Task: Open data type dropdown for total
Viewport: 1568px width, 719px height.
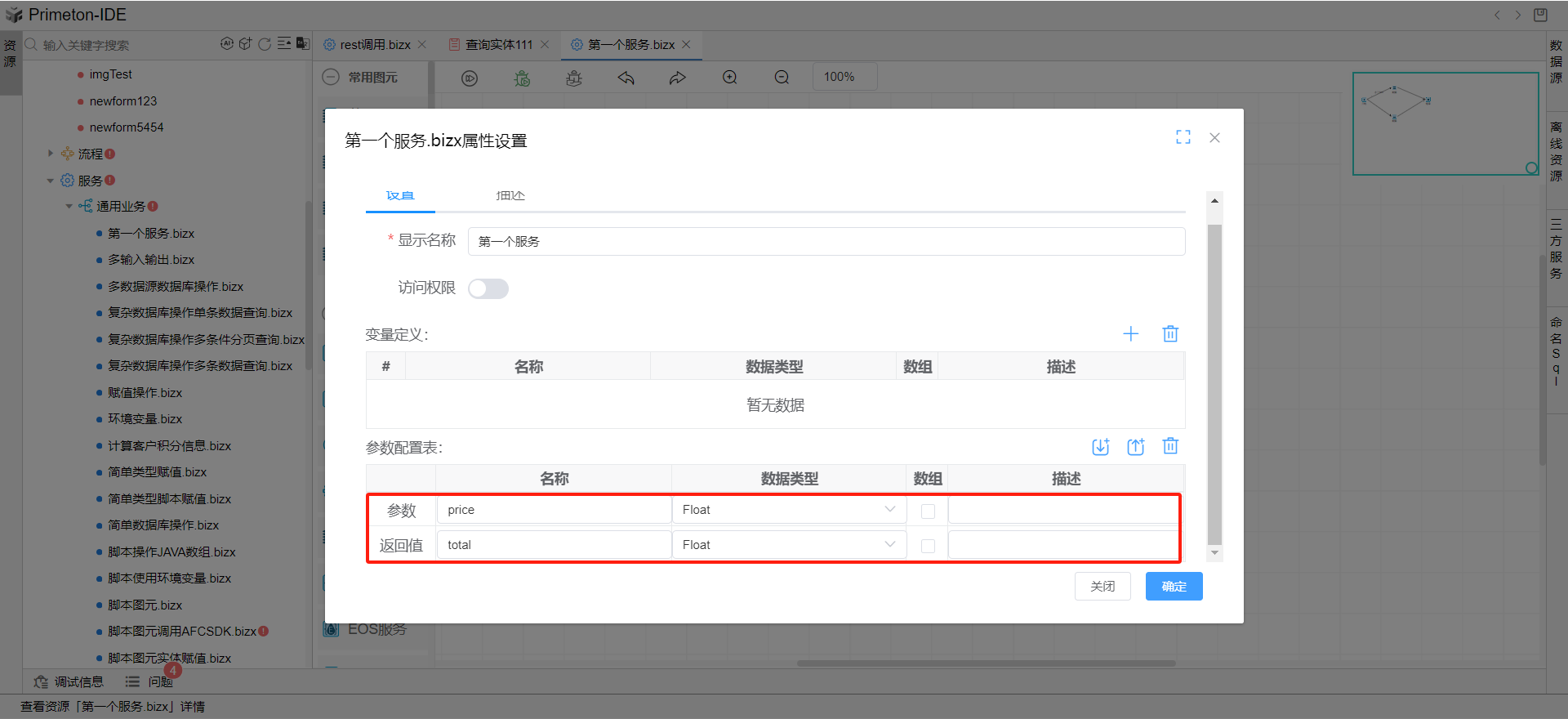Action: pyautogui.click(x=788, y=545)
